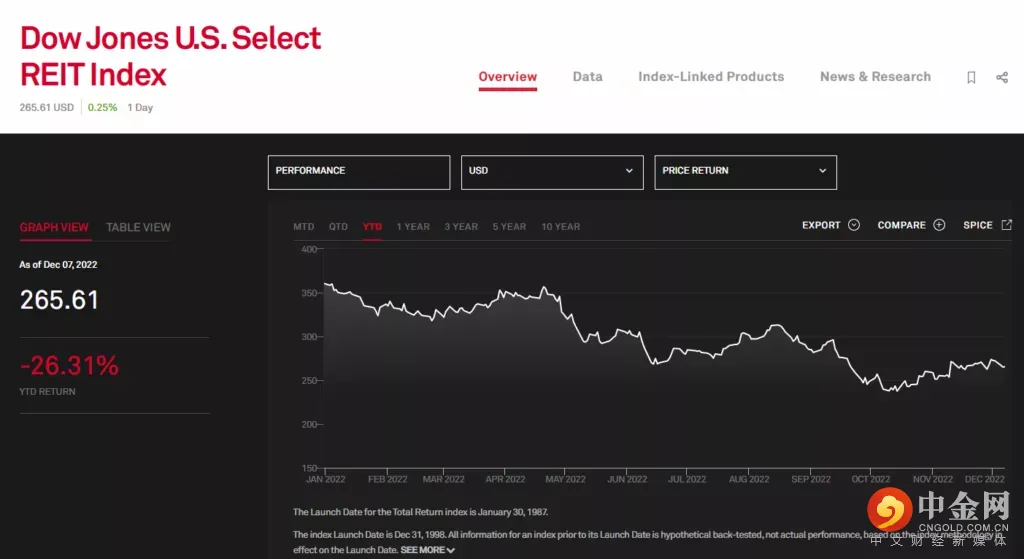
Task: Open the PERFORMANCE selector box
Action: 359,172
